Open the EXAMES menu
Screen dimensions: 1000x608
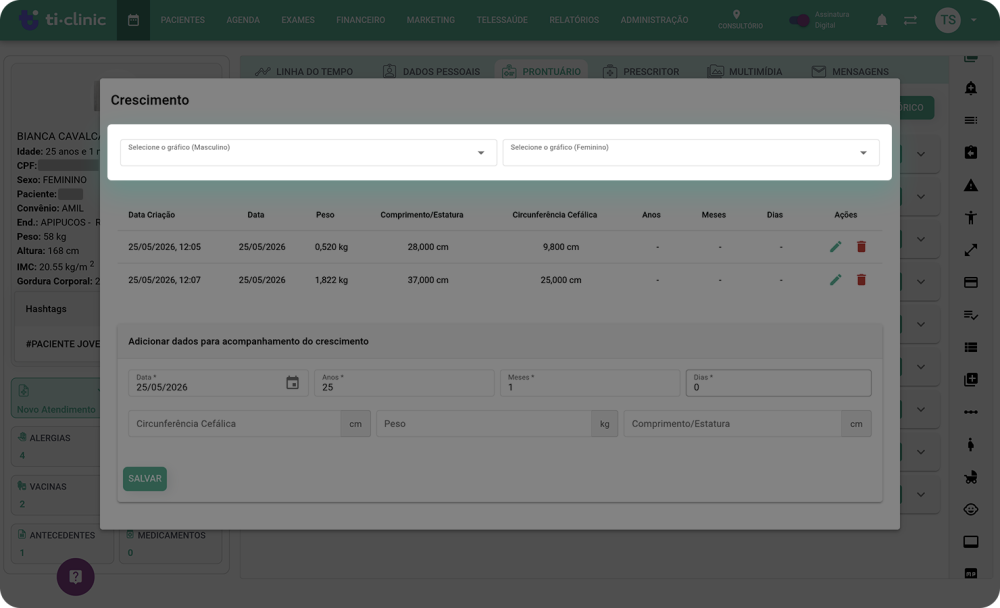tap(298, 20)
